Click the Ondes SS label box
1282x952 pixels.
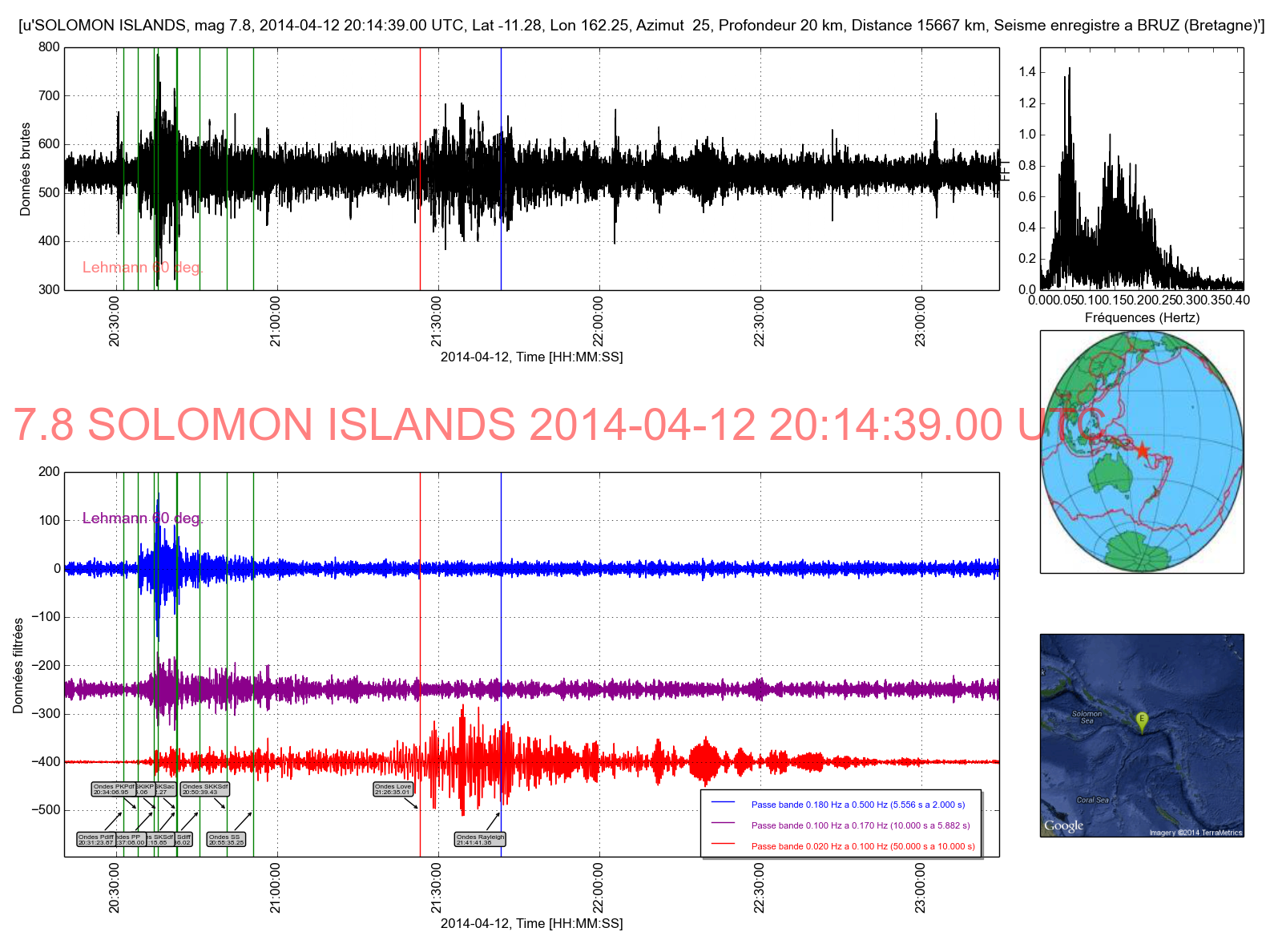coord(226,839)
